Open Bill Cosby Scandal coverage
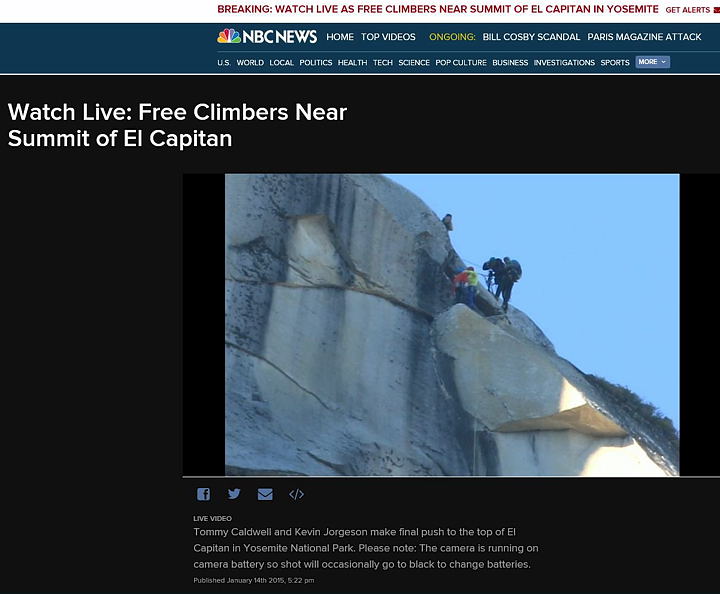Viewport: 720px width, 594px height. [x=531, y=37]
